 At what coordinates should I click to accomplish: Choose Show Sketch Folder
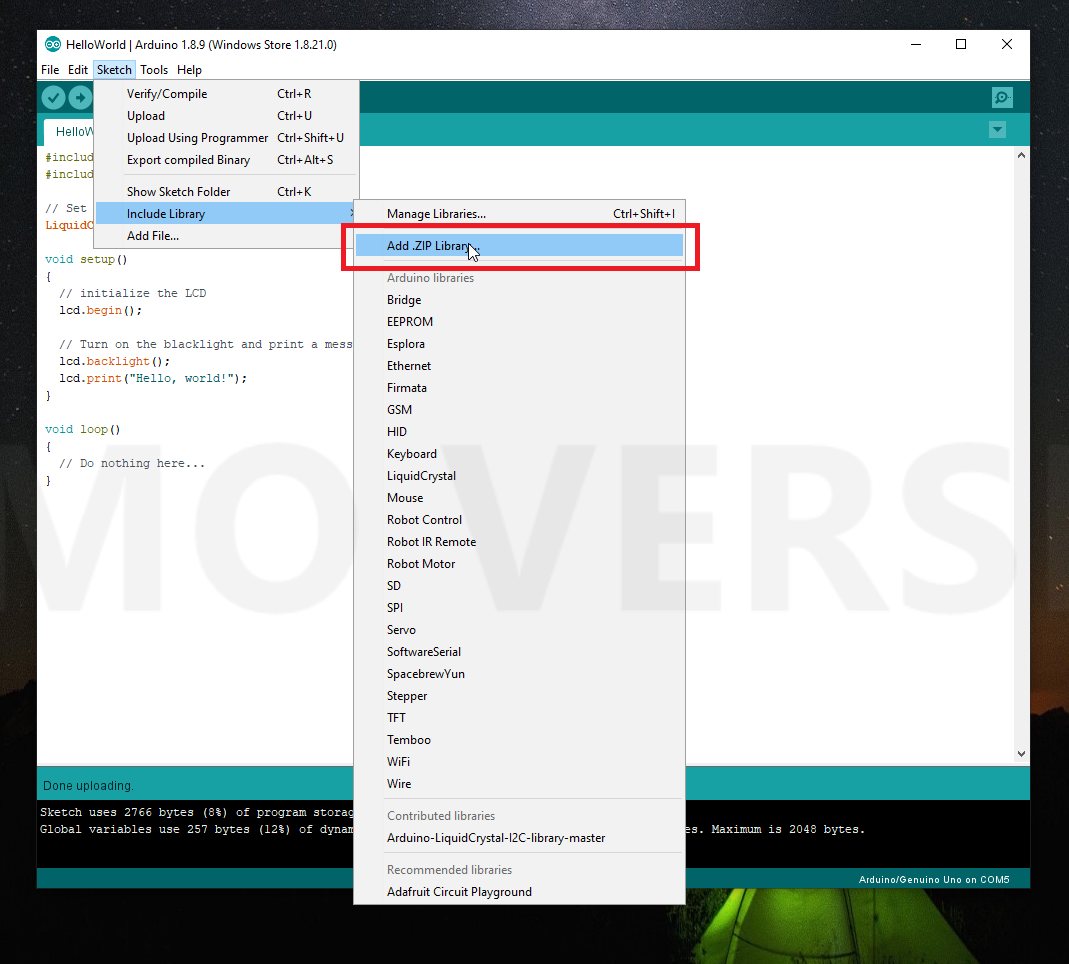point(226,192)
